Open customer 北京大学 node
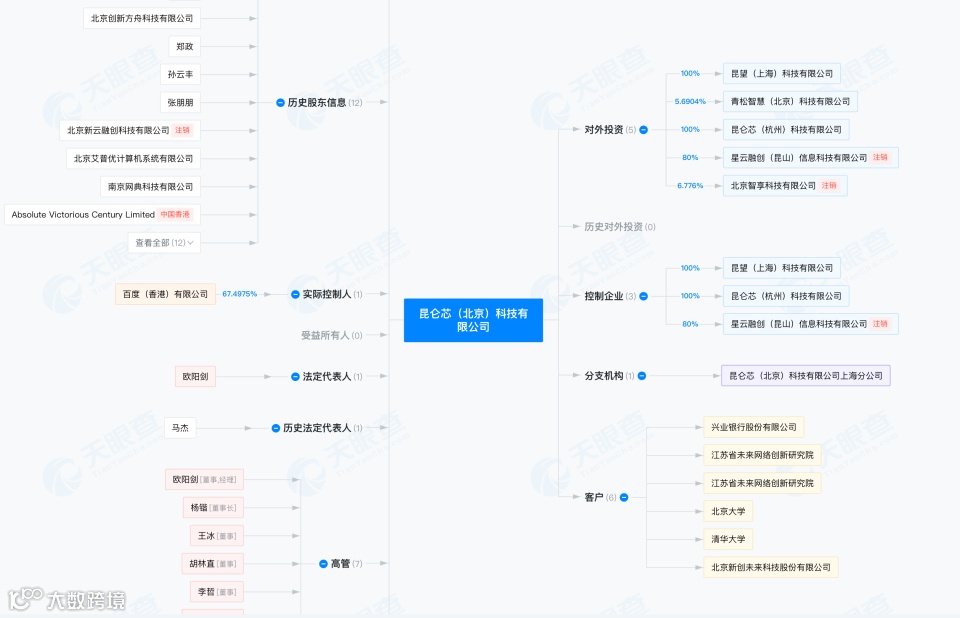Image resolution: width=960 pixels, height=618 pixels. coord(728,511)
